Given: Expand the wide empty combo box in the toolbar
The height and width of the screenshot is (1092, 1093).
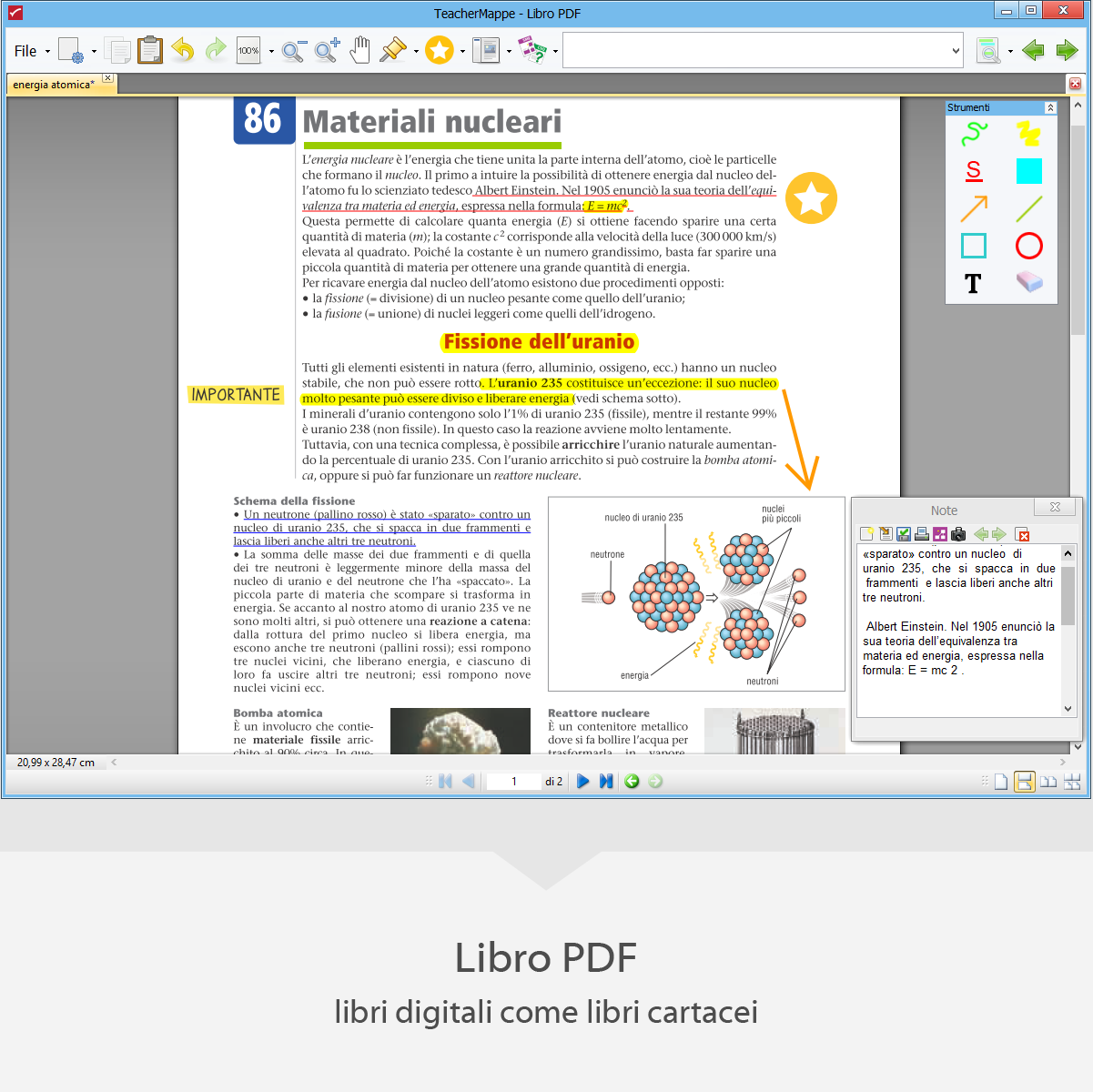Looking at the screenshot, I should click(x=956, y=51).
